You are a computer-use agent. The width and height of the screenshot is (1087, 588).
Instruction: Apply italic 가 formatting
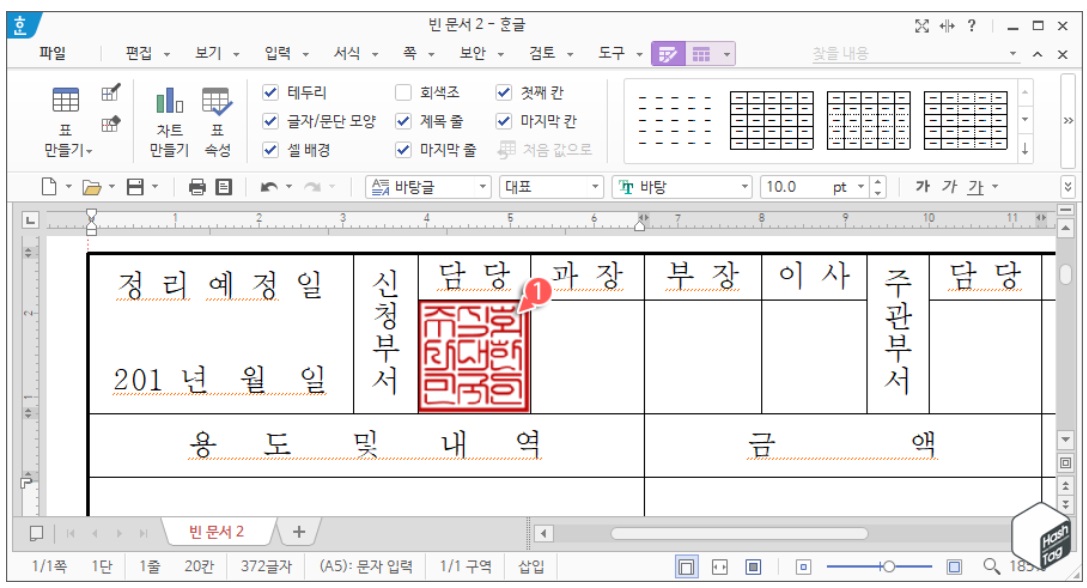coord(949,187)
